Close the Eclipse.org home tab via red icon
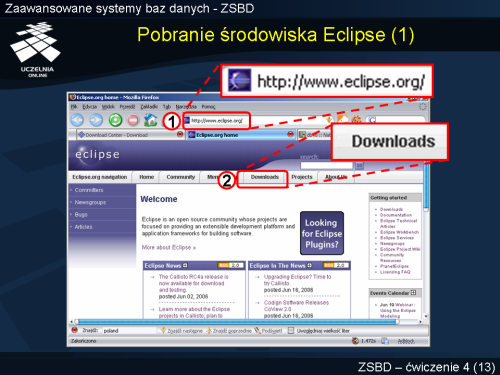Screen dimensions: 500x375 pyautogui.click(x=290, y=134)
